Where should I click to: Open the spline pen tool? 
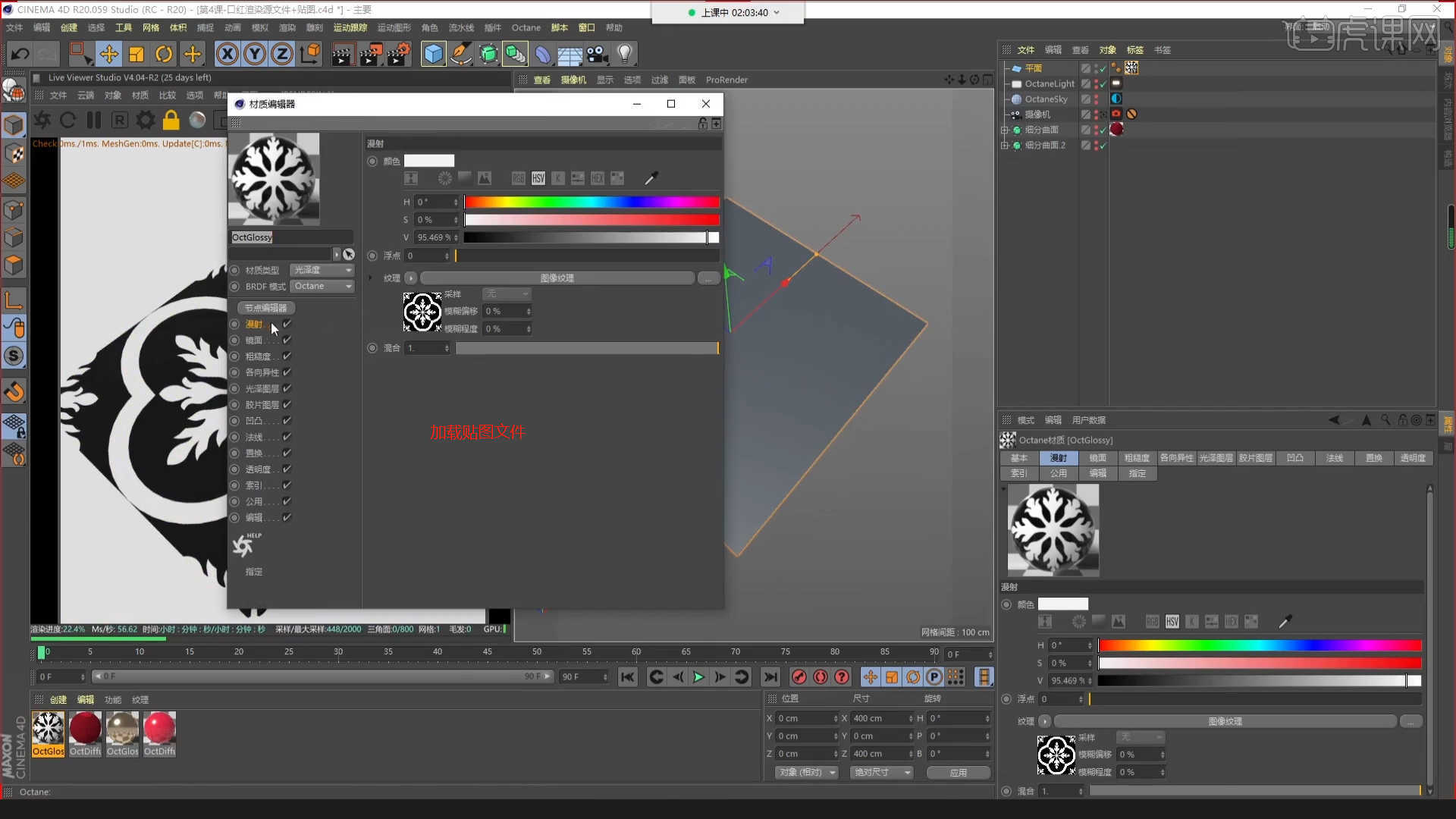point(460,54)
